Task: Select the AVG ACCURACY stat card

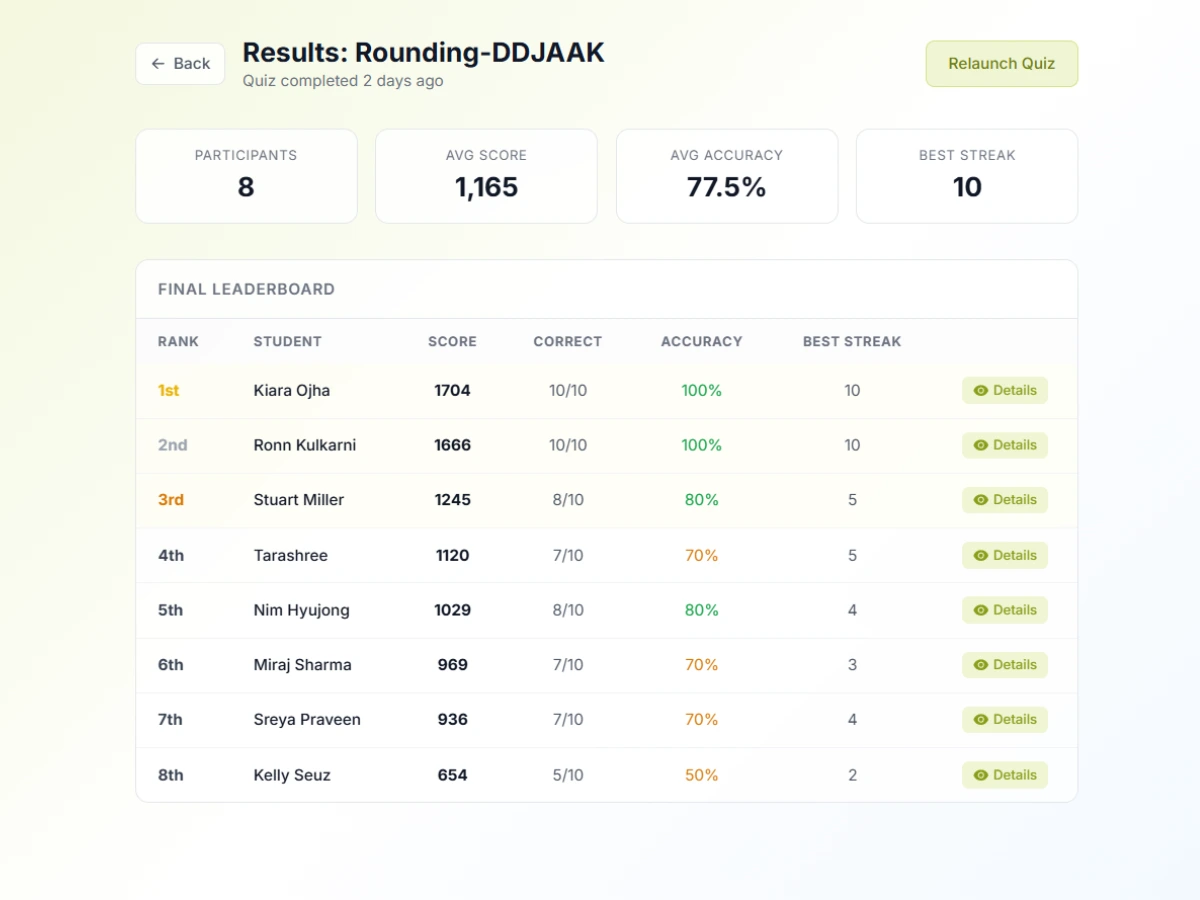Action: (x=727, y=176)
